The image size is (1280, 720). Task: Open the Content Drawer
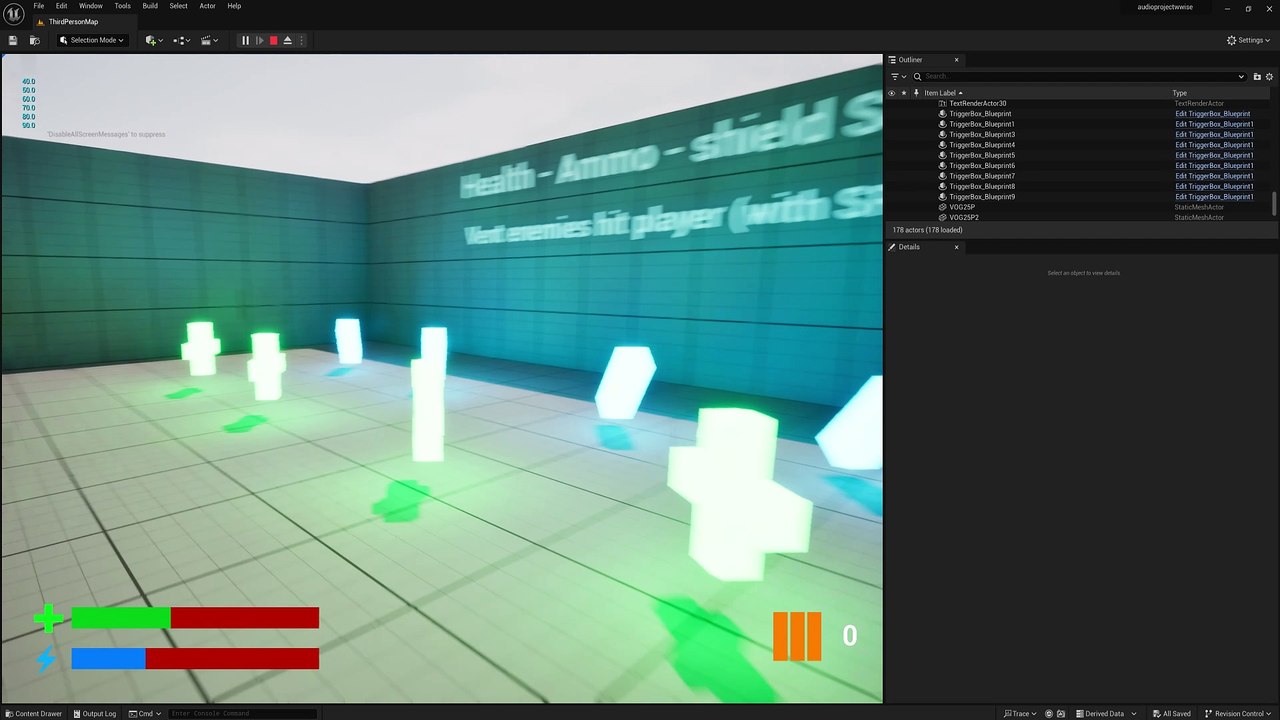[32, 713]
